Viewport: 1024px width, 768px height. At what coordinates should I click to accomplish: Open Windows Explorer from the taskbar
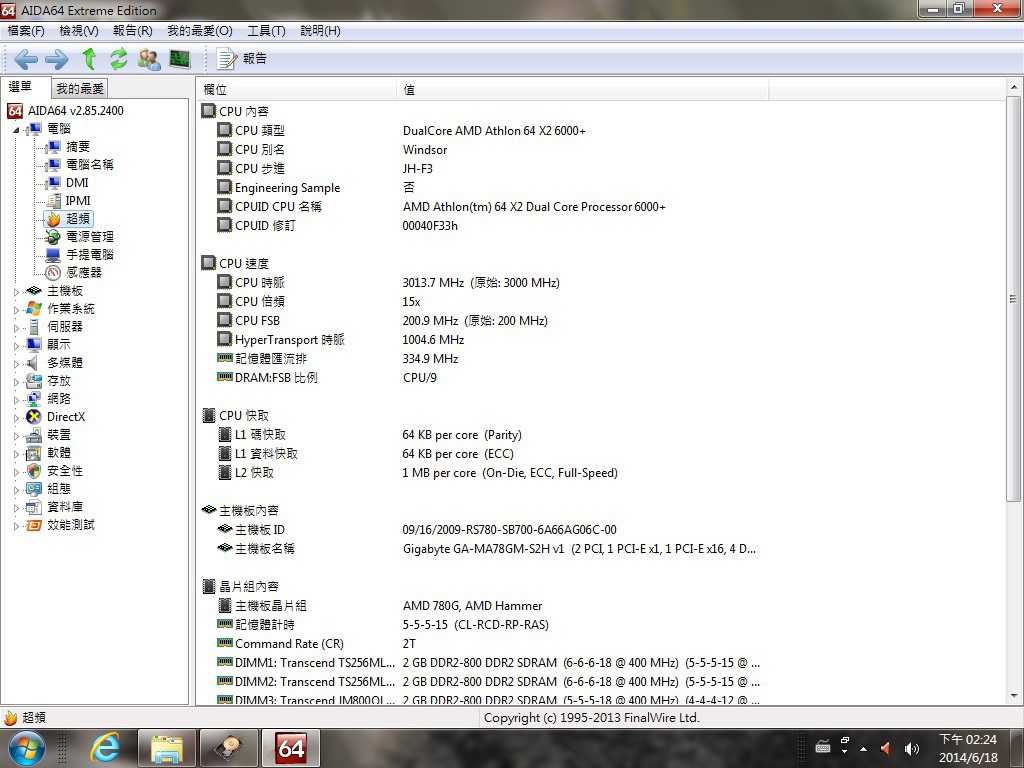167,748
